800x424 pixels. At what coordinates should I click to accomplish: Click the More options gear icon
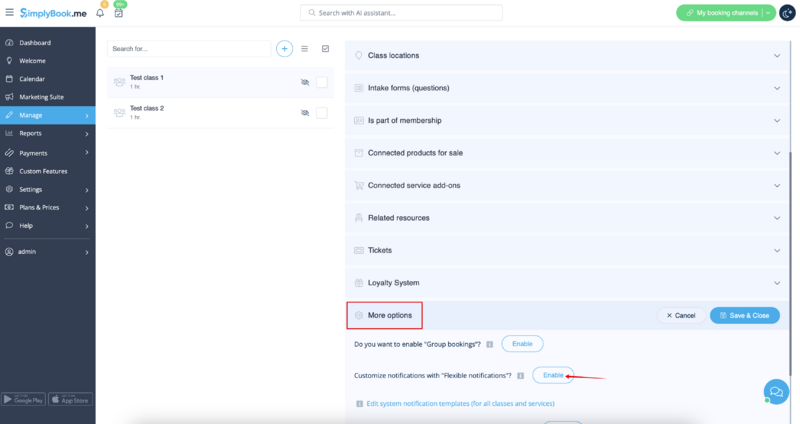click(359, 315)
